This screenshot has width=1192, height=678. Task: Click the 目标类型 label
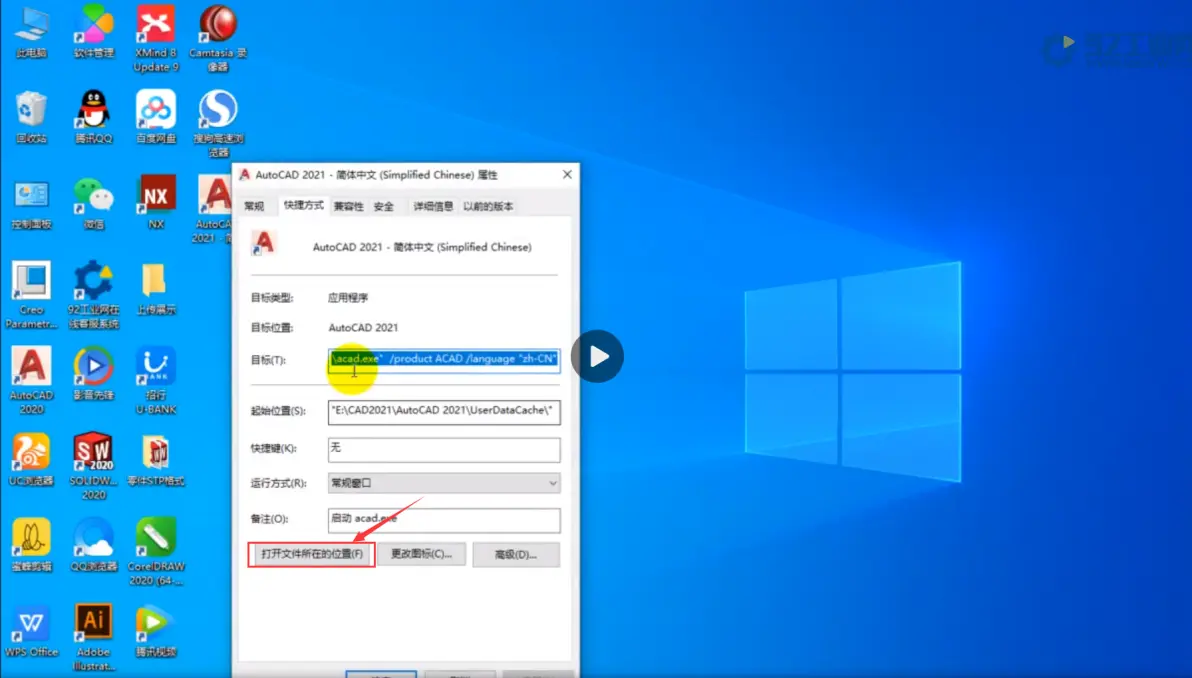272,298
